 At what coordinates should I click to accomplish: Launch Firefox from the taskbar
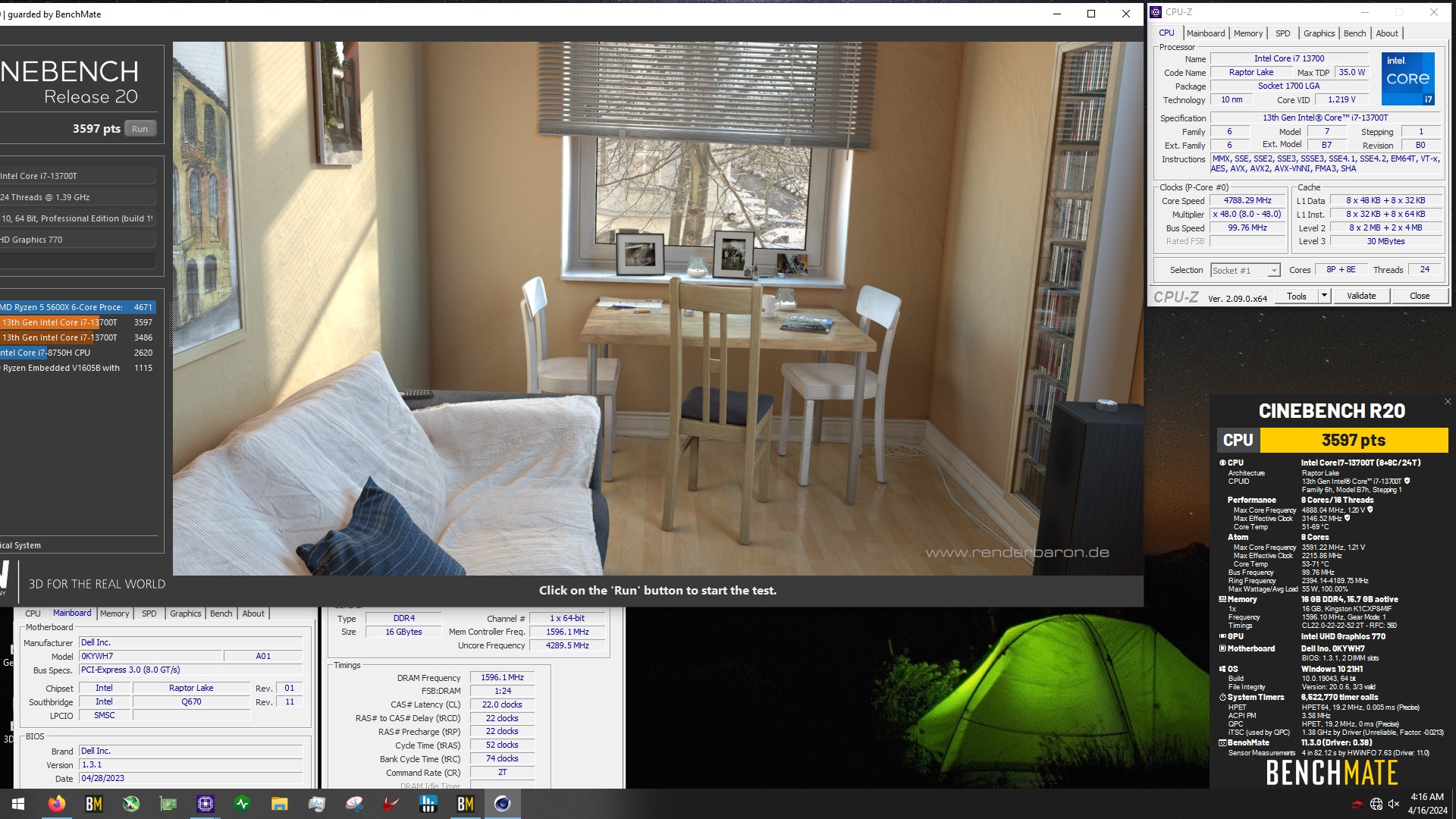(x=57, y=804)
